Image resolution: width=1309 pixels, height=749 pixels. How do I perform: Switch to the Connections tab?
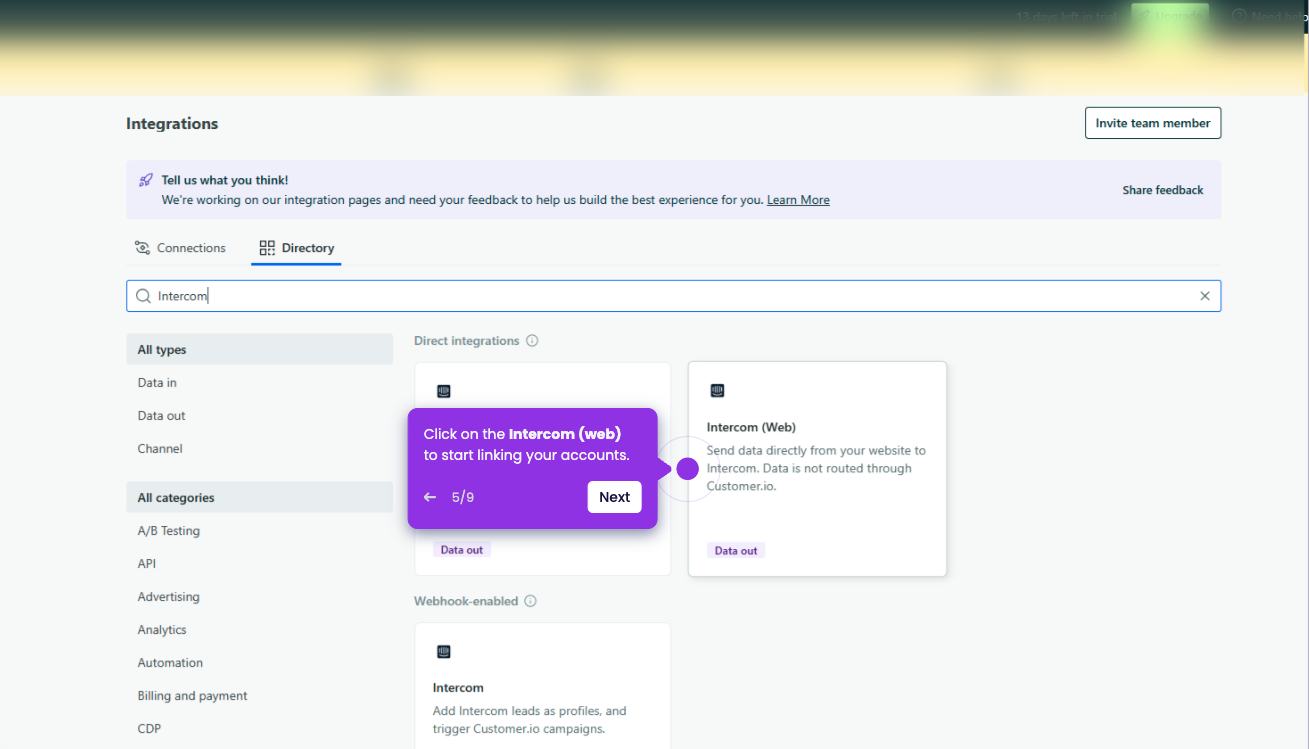pos(181,248)
